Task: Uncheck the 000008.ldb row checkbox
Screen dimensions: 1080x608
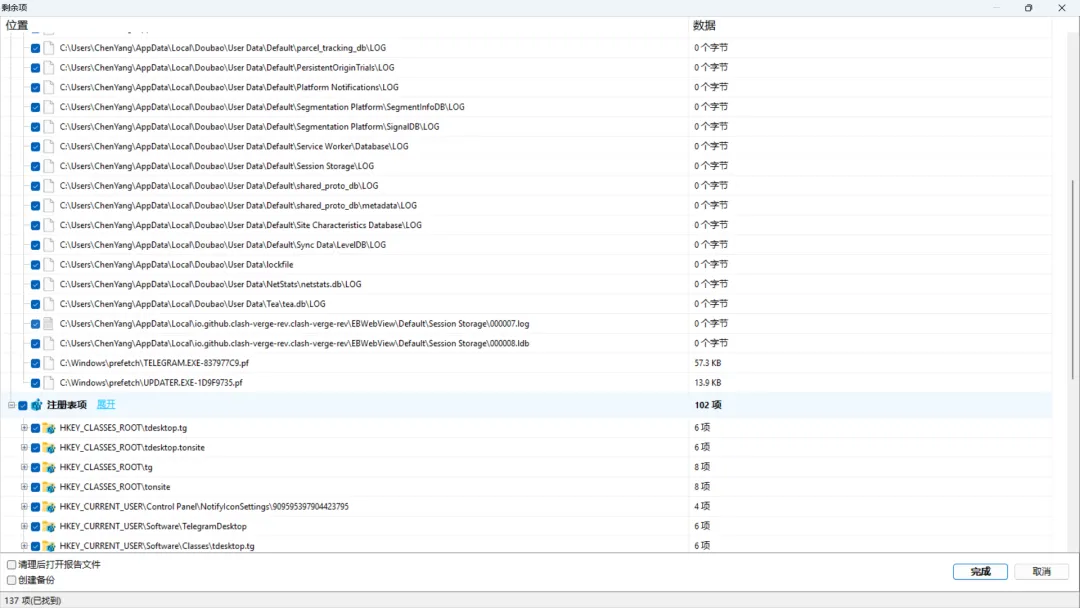Action: (35, 344)
